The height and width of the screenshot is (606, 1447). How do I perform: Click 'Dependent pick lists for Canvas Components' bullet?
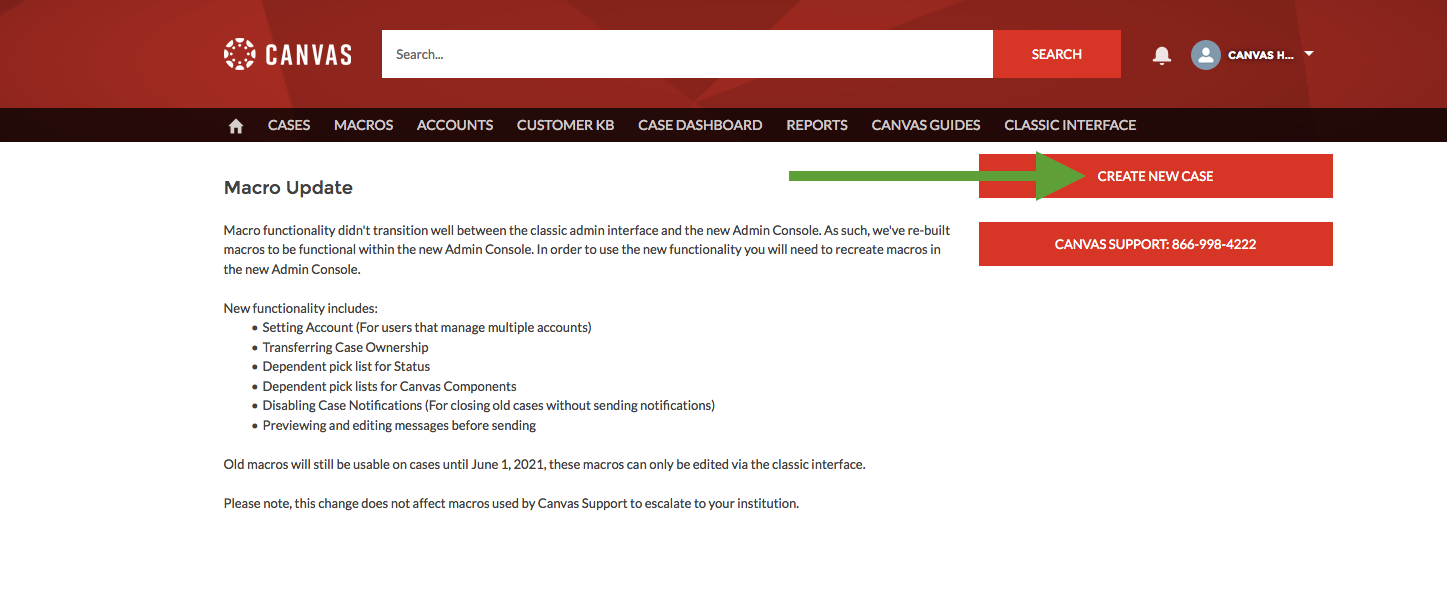pos(389,386)
